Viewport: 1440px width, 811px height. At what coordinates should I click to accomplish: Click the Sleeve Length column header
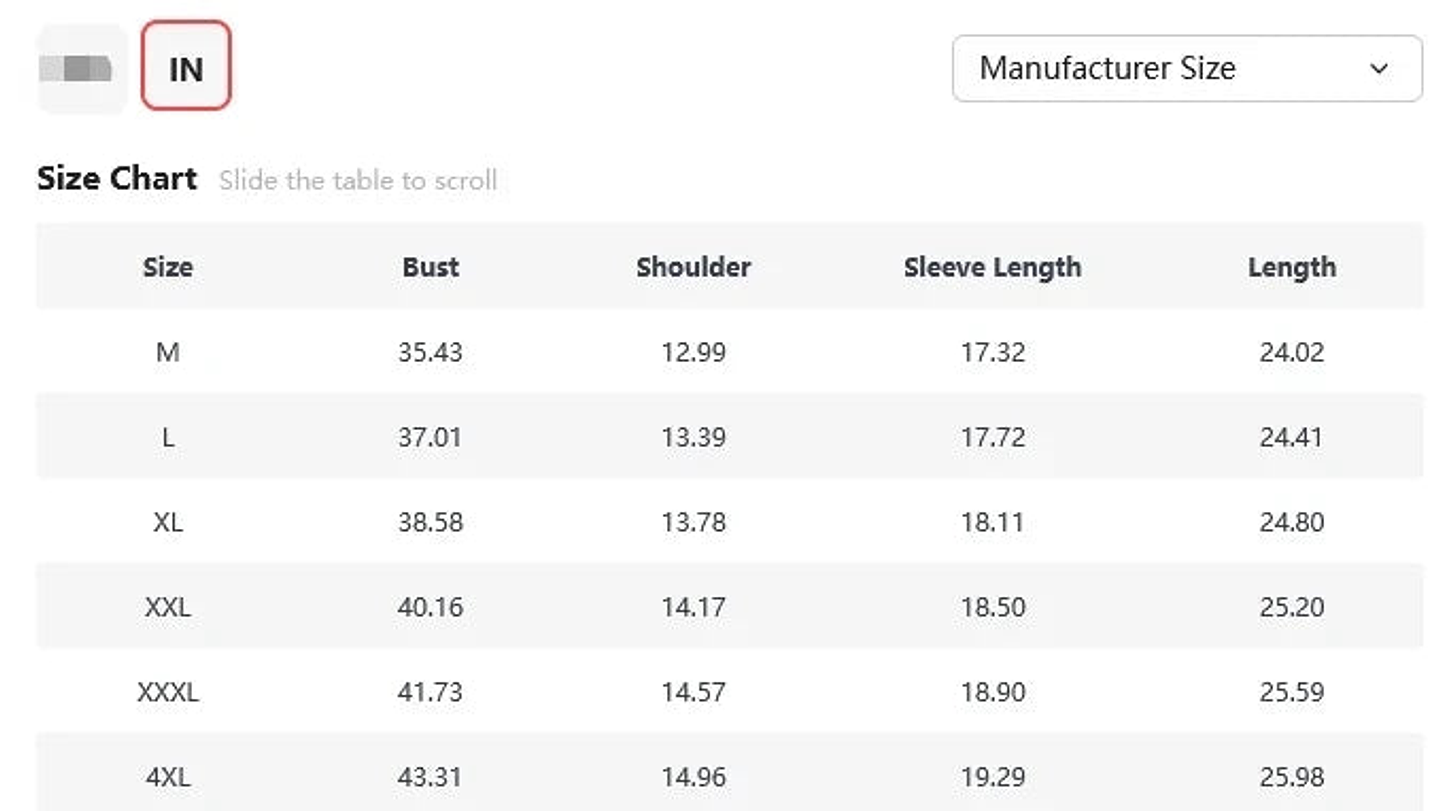tap(992, 267)
